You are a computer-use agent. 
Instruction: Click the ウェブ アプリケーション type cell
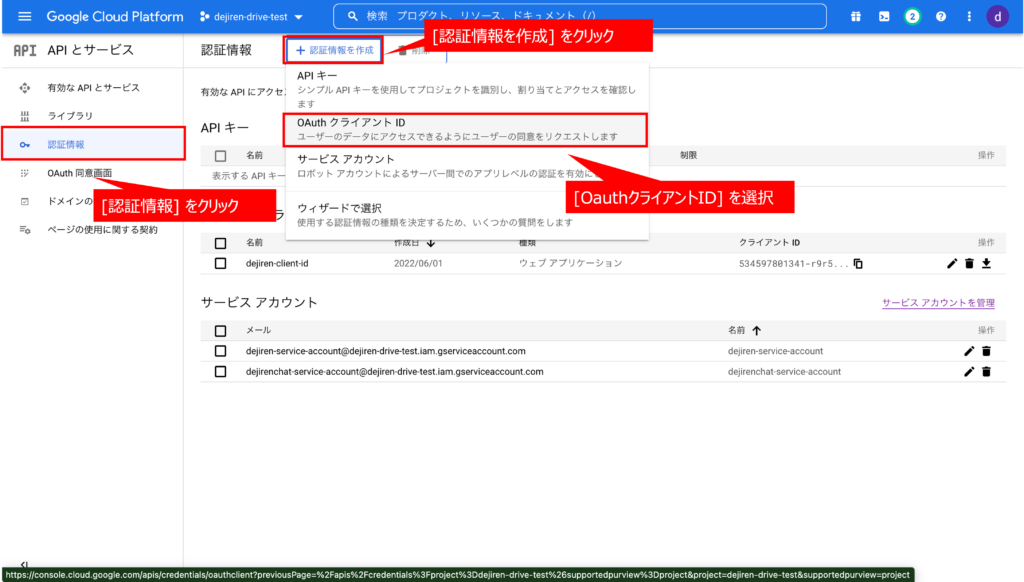[570, 263]
